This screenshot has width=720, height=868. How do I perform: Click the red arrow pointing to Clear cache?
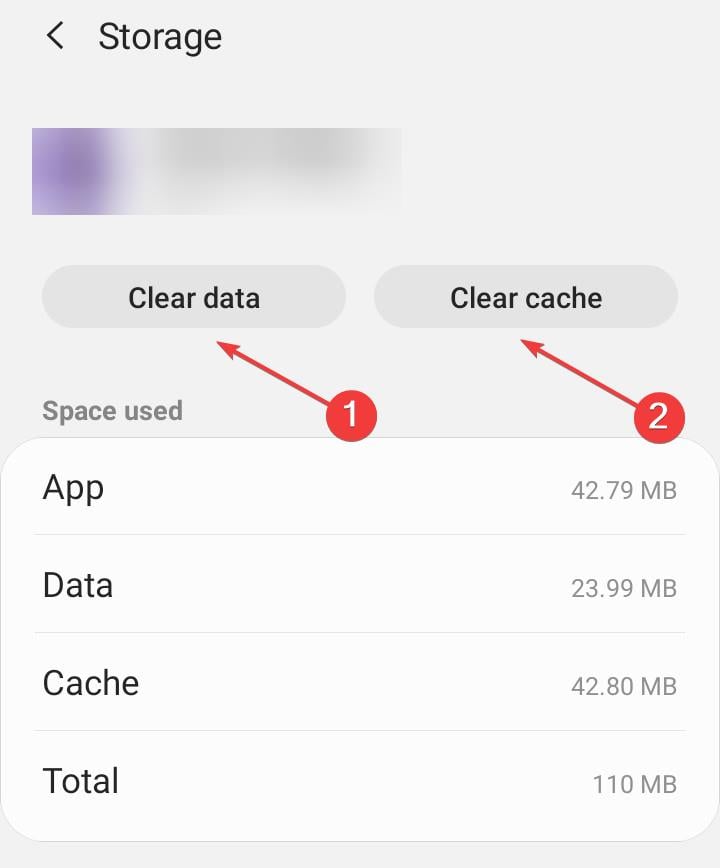tap(580, 373)
